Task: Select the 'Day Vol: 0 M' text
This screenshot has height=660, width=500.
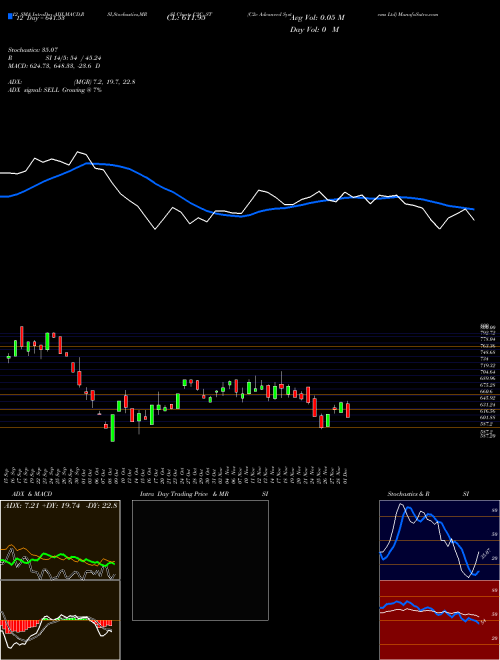Action: tap(314, 30)
